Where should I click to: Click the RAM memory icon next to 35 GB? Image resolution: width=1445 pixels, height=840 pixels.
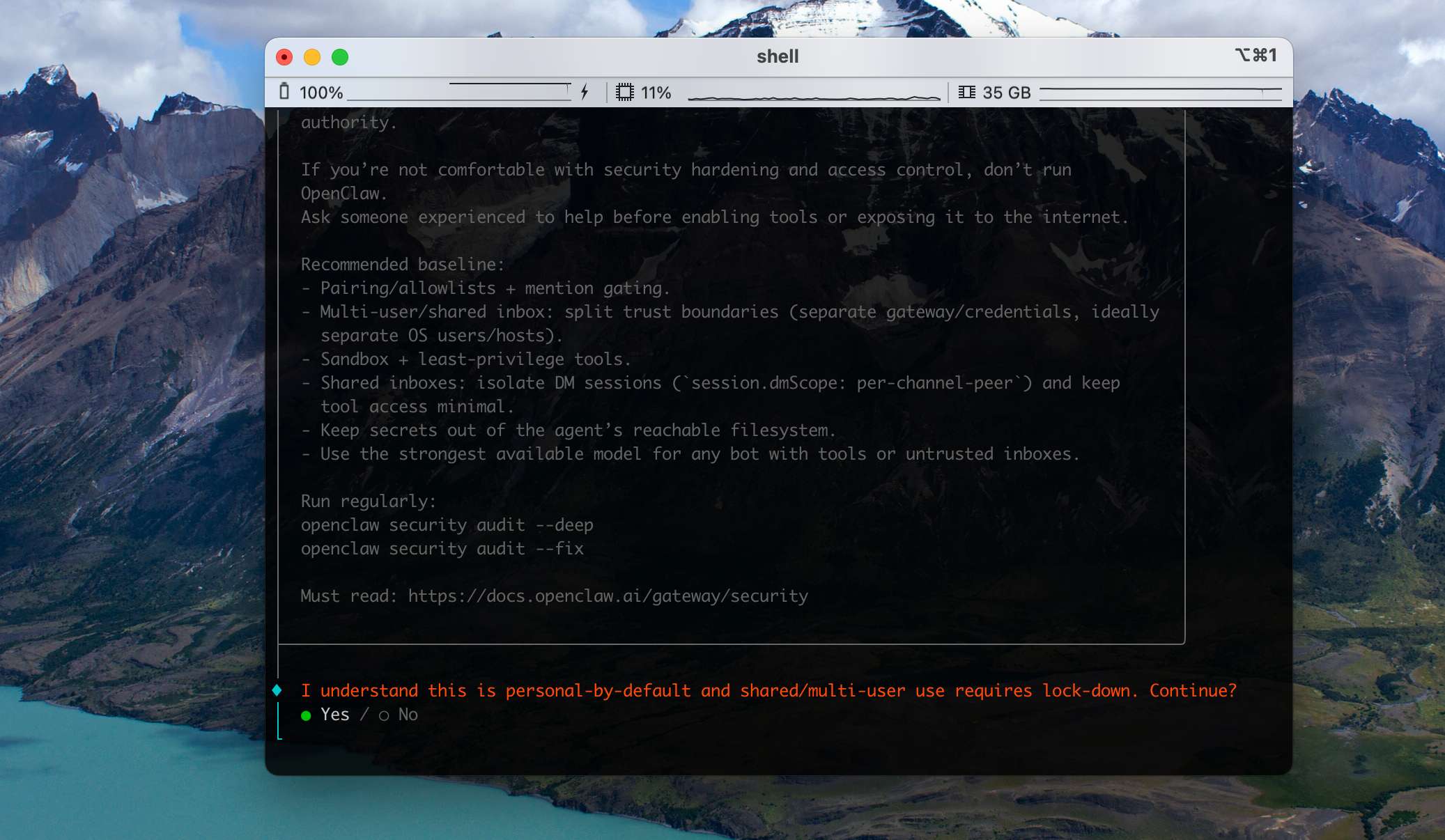[x=966, y=91]
